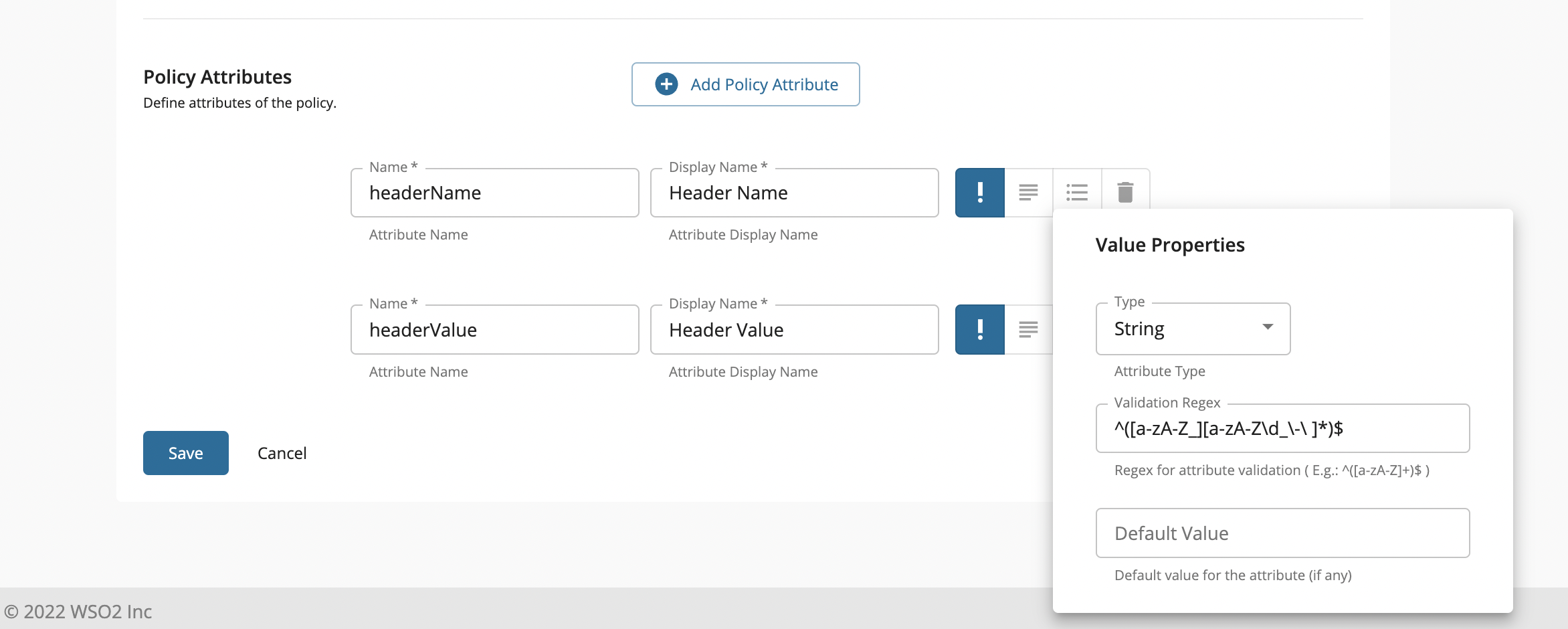Focus the Validation Regex field
Viewport: 1568px width, 629px height.
[x=1282, y=428]
